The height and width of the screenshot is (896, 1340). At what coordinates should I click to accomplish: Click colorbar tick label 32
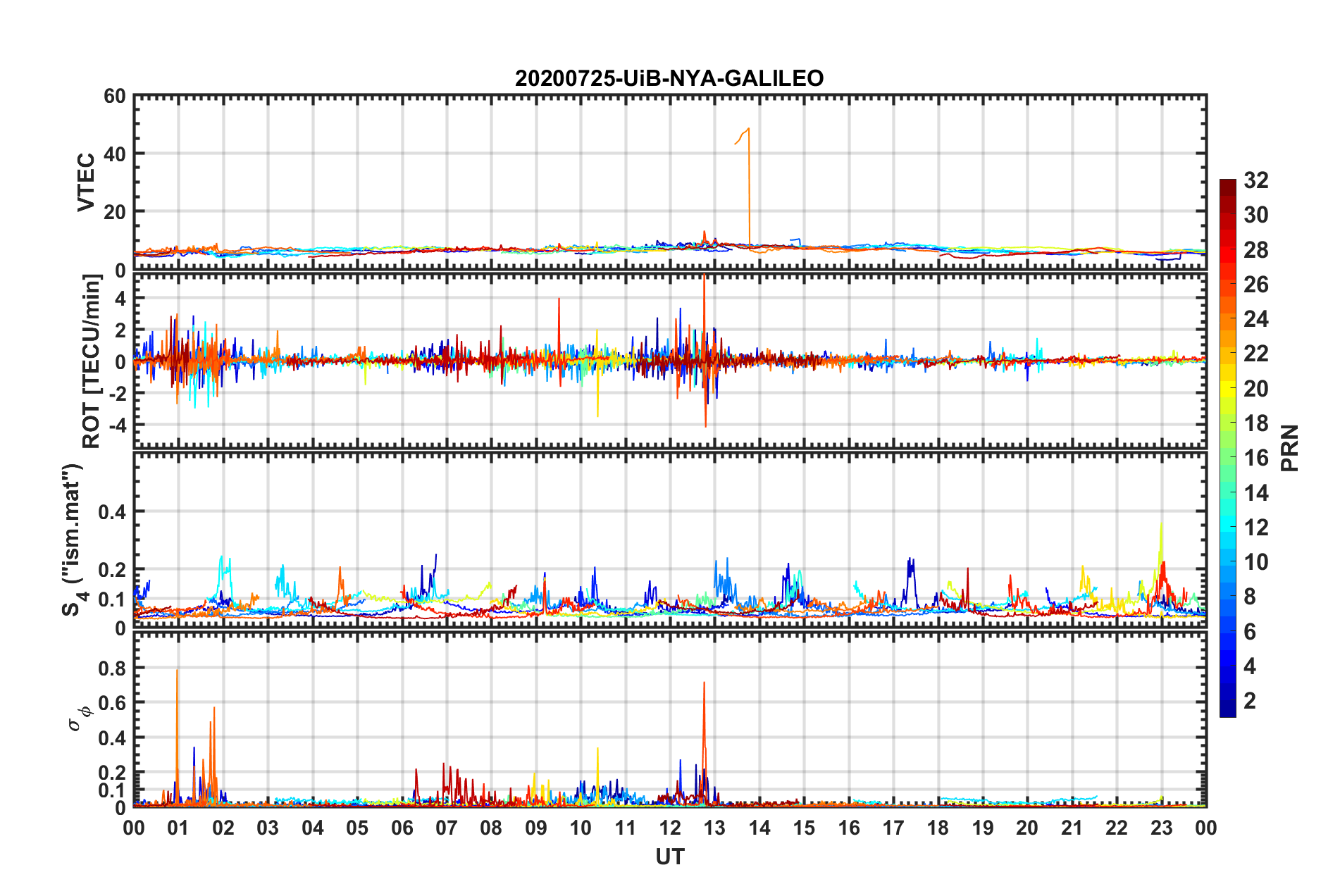1256,180
